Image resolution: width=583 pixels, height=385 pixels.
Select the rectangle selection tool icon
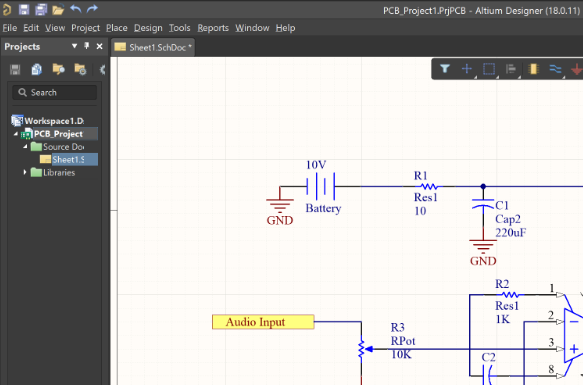click(489, 69)
